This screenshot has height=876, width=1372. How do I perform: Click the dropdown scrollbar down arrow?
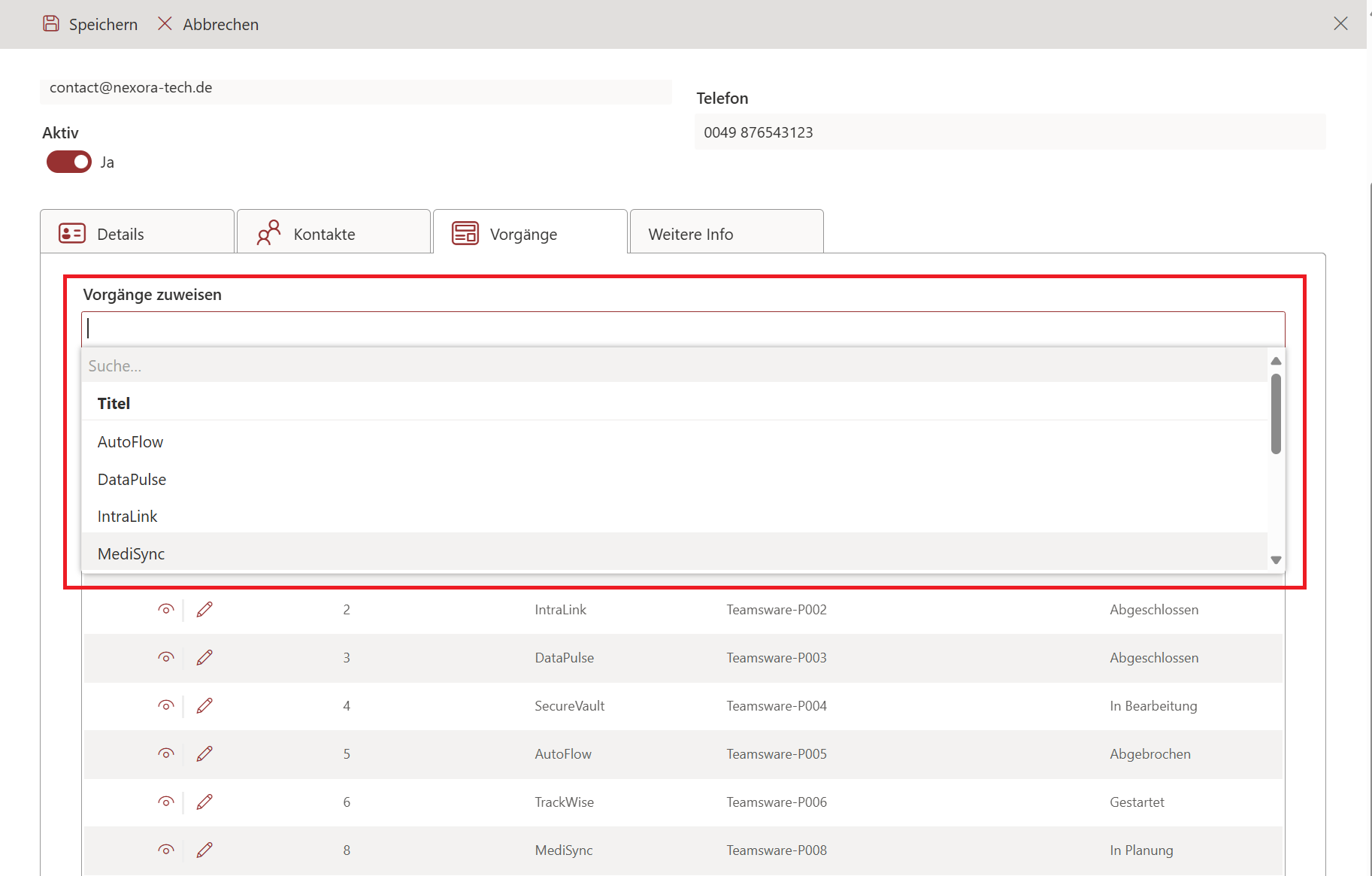[1276, 560]
